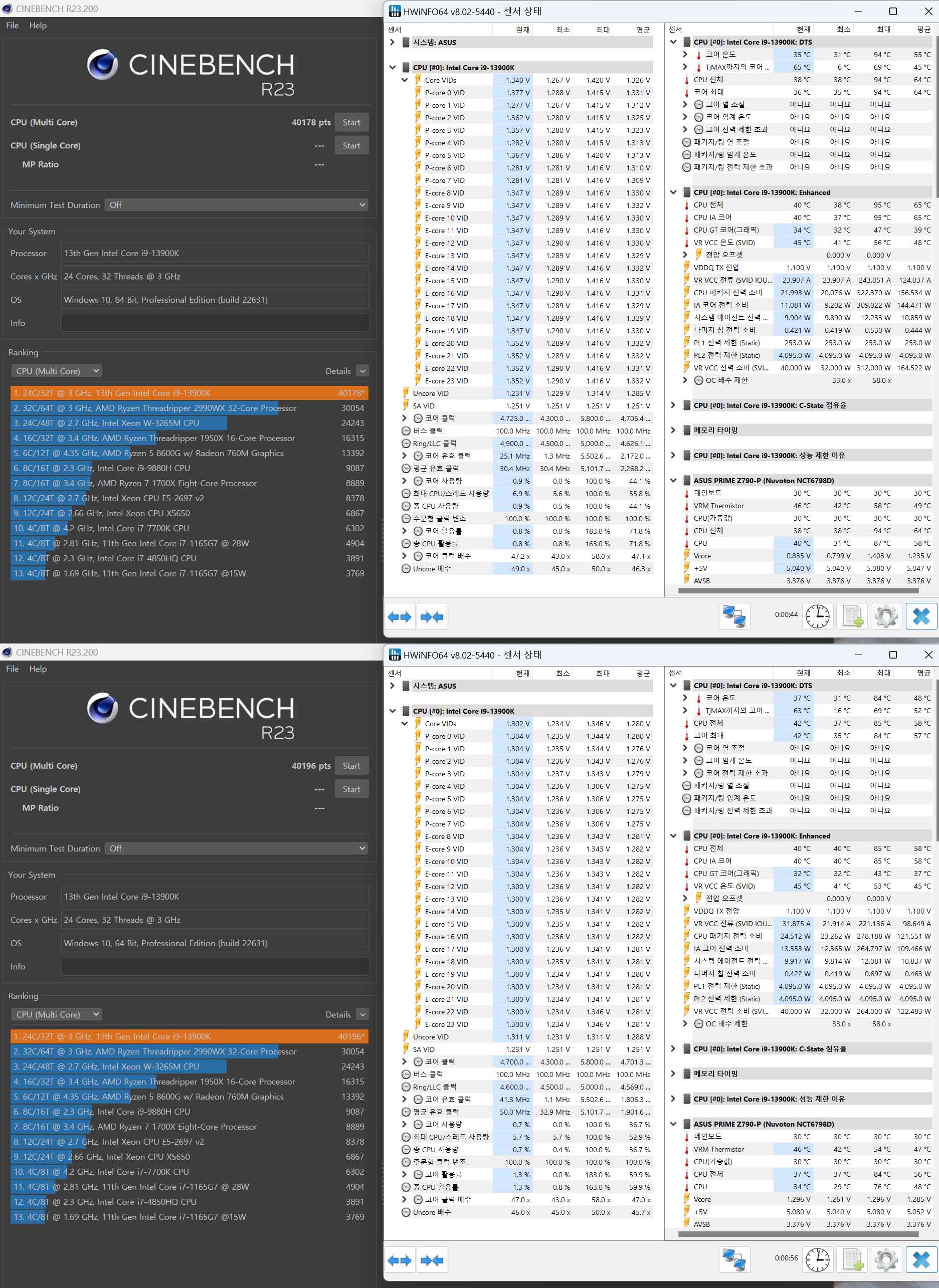Open ranking CPU (Multi Core) dropdown above 40196* row

[x=56, y=1014]
